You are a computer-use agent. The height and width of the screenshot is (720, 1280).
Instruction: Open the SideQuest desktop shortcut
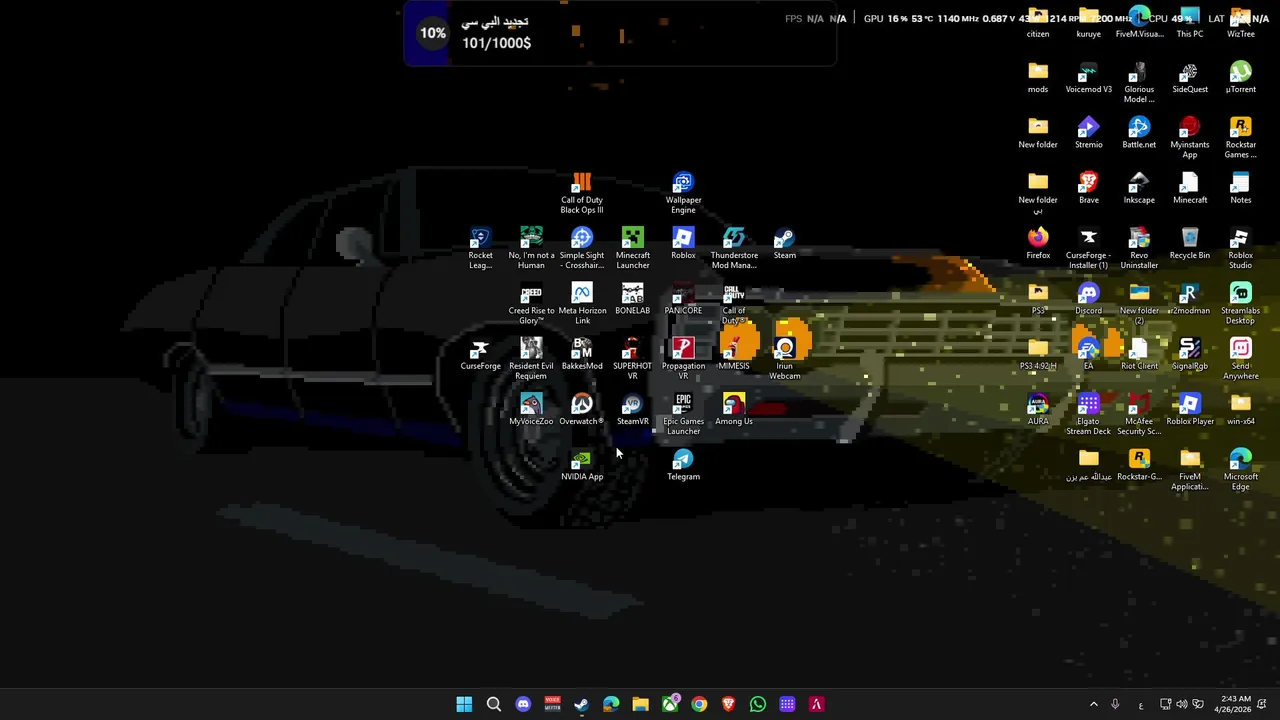(1190, 78)
